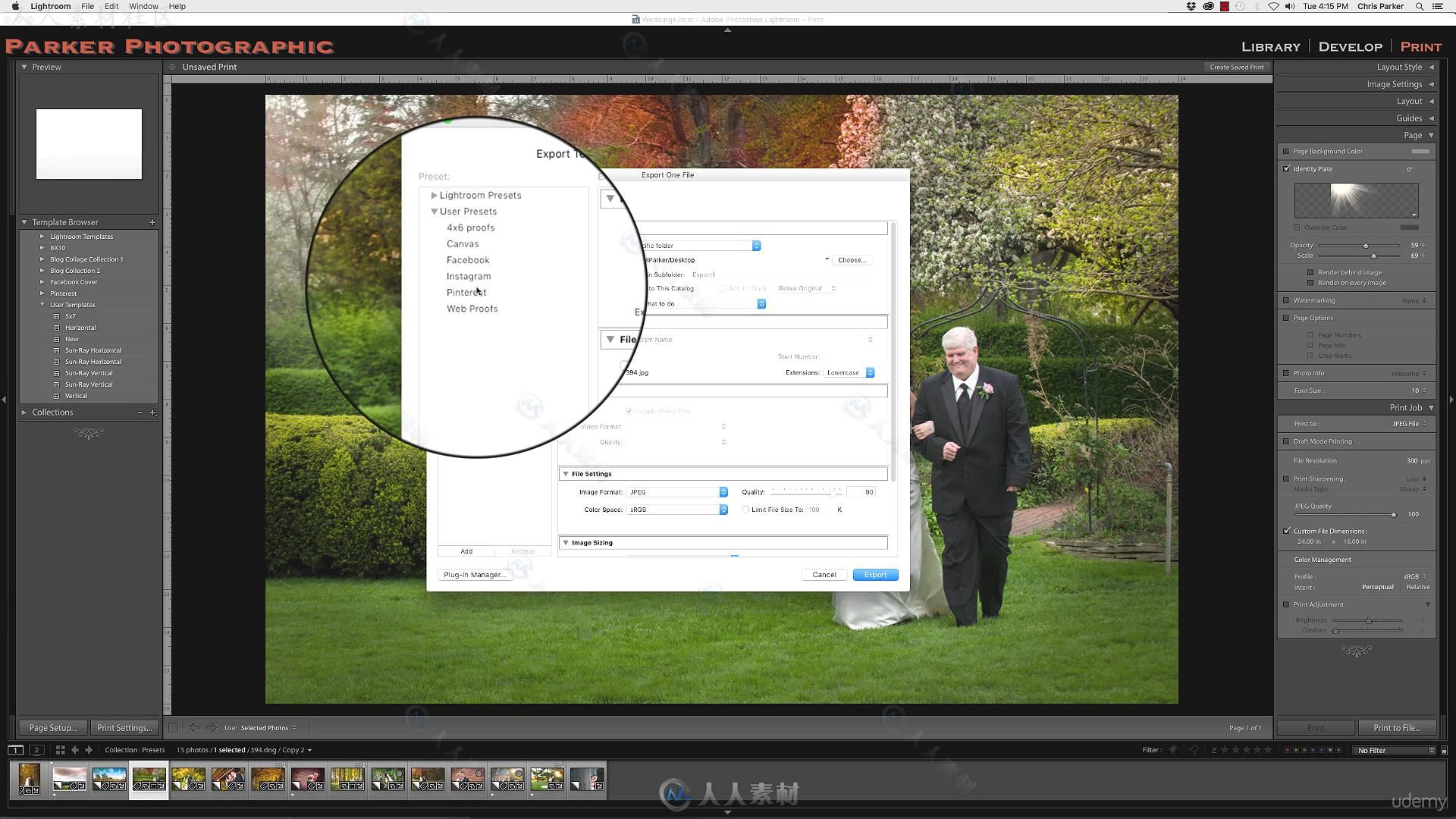Screen dimensions: 1456x819
Task: Adjust the JPEG Quality slider
Action: coord(1394,515)
